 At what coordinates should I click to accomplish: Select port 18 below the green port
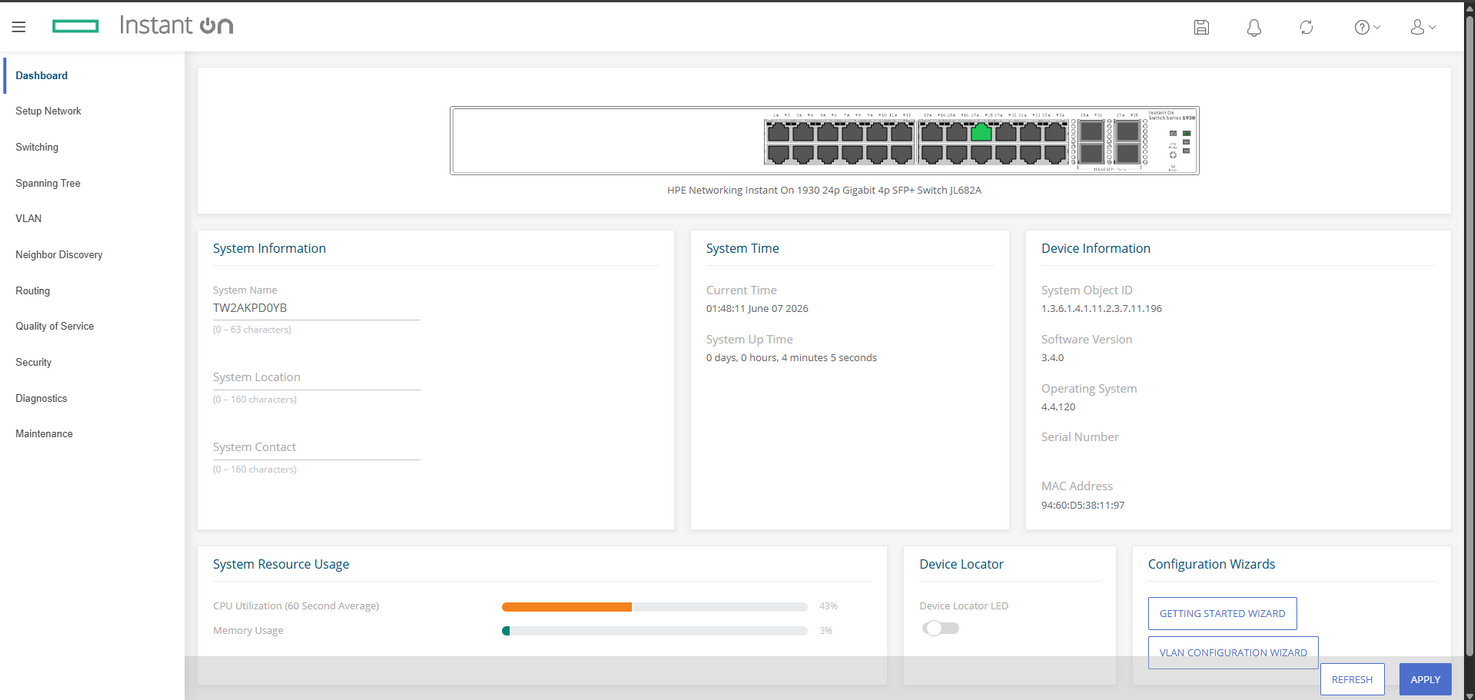(981, 154)
